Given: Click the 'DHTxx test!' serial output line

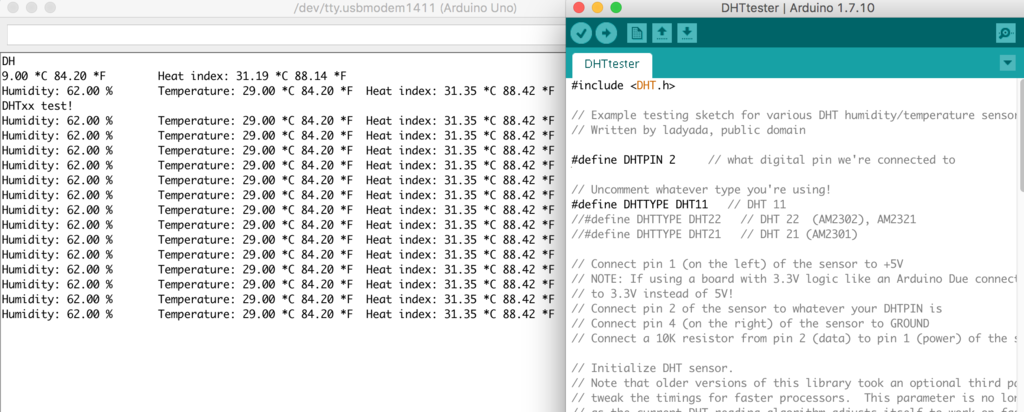Looking at the screenshot, I should 38,106.
